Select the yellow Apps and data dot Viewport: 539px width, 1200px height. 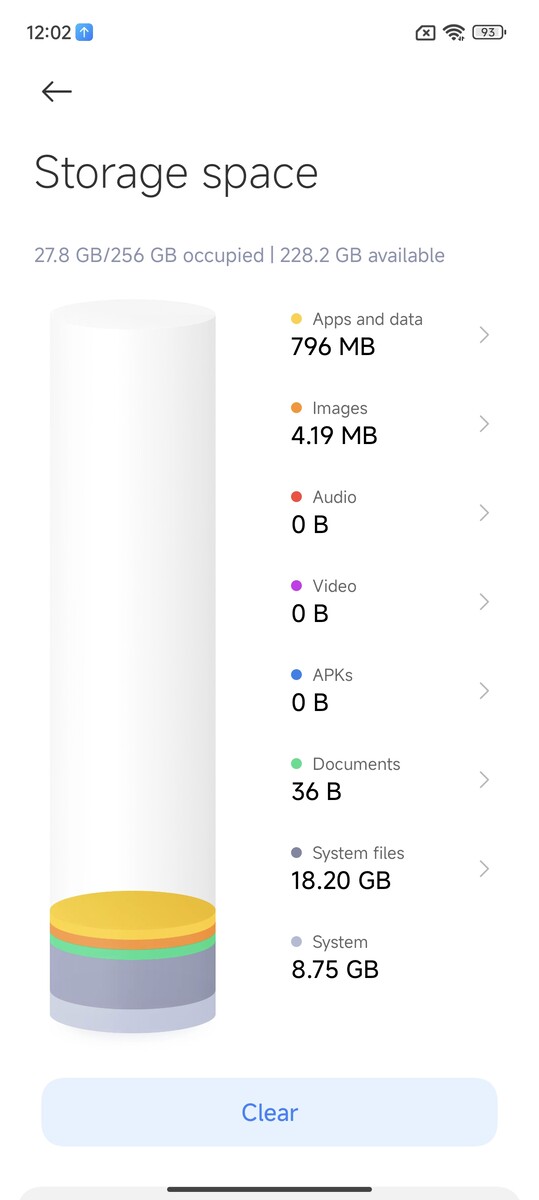[296, 319]
